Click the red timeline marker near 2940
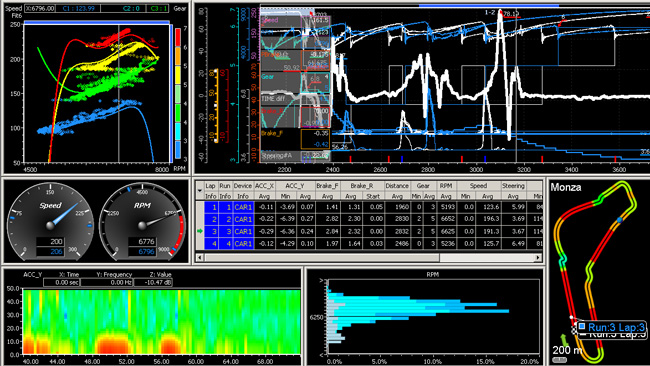Image resolution: width=650 pixels, height=366 pixels. (x=462, y=159)
